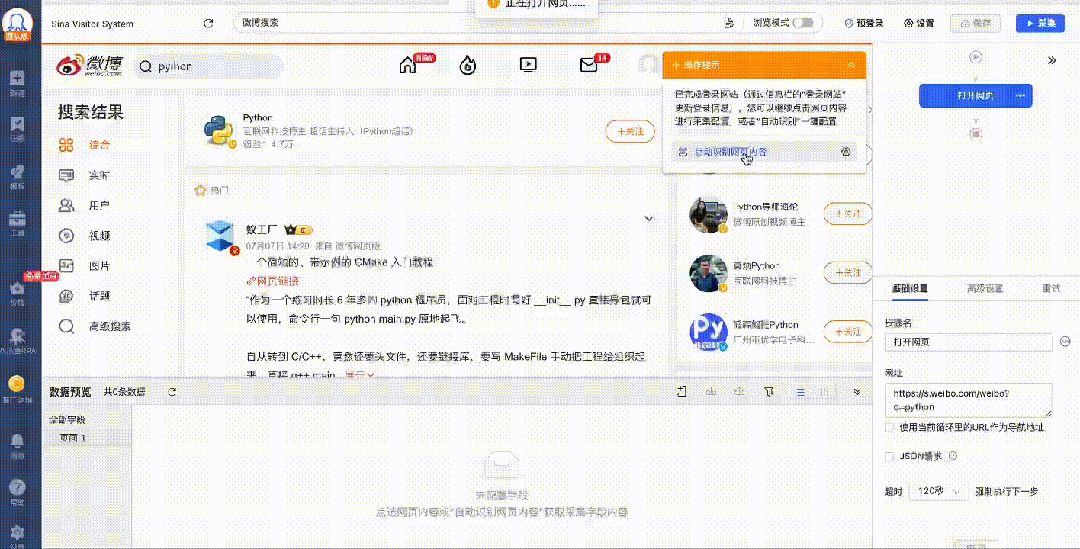1080x549 pixels.
Task: Collapse the right workflow panel with double chevron
Action: click(x=1052, y=61)
